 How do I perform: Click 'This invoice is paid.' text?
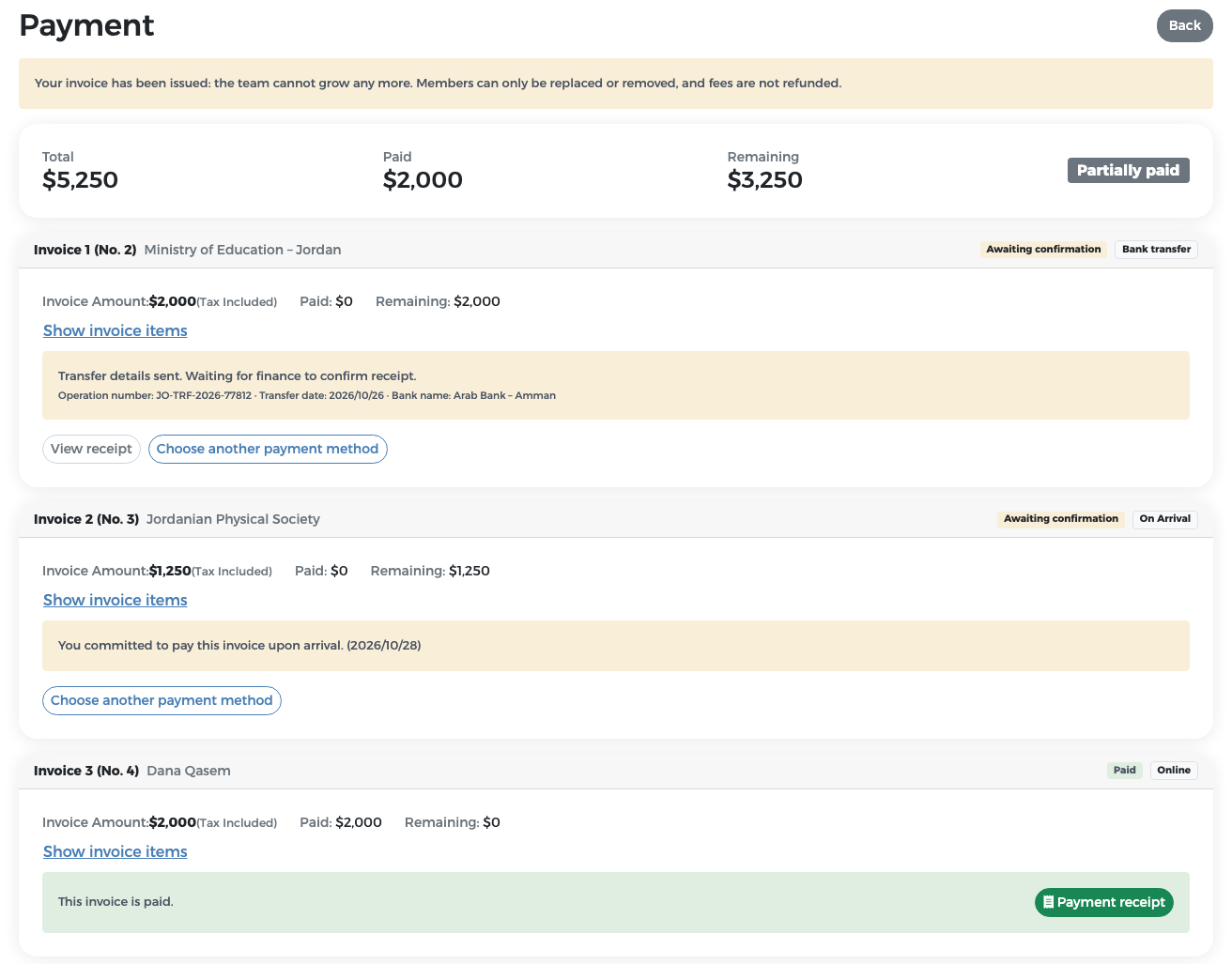pyautogui.click(x=115, y=902)
